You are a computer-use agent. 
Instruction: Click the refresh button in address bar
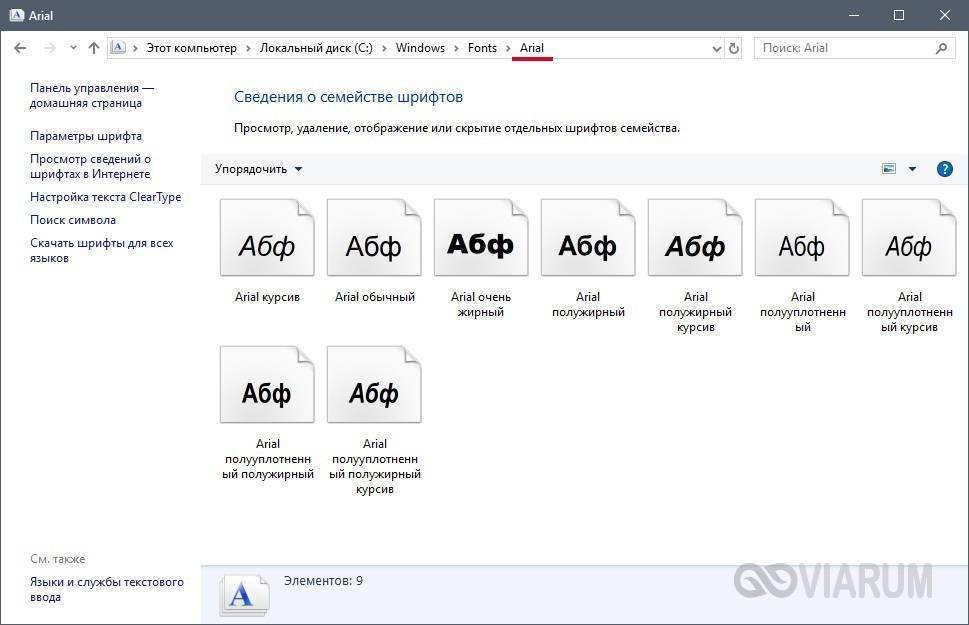pos(734,48)
